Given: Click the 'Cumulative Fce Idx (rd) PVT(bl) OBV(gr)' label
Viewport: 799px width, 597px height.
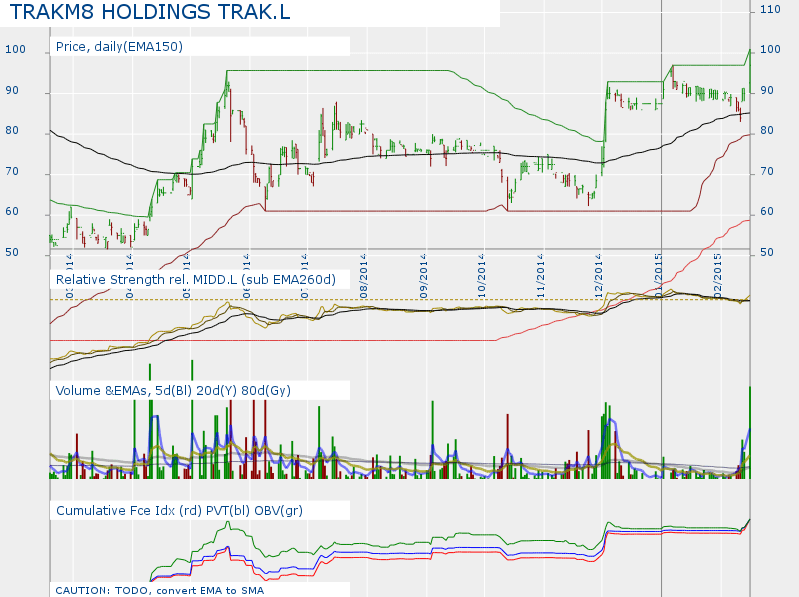Looking at the screenshot, I should click(179, 510).
